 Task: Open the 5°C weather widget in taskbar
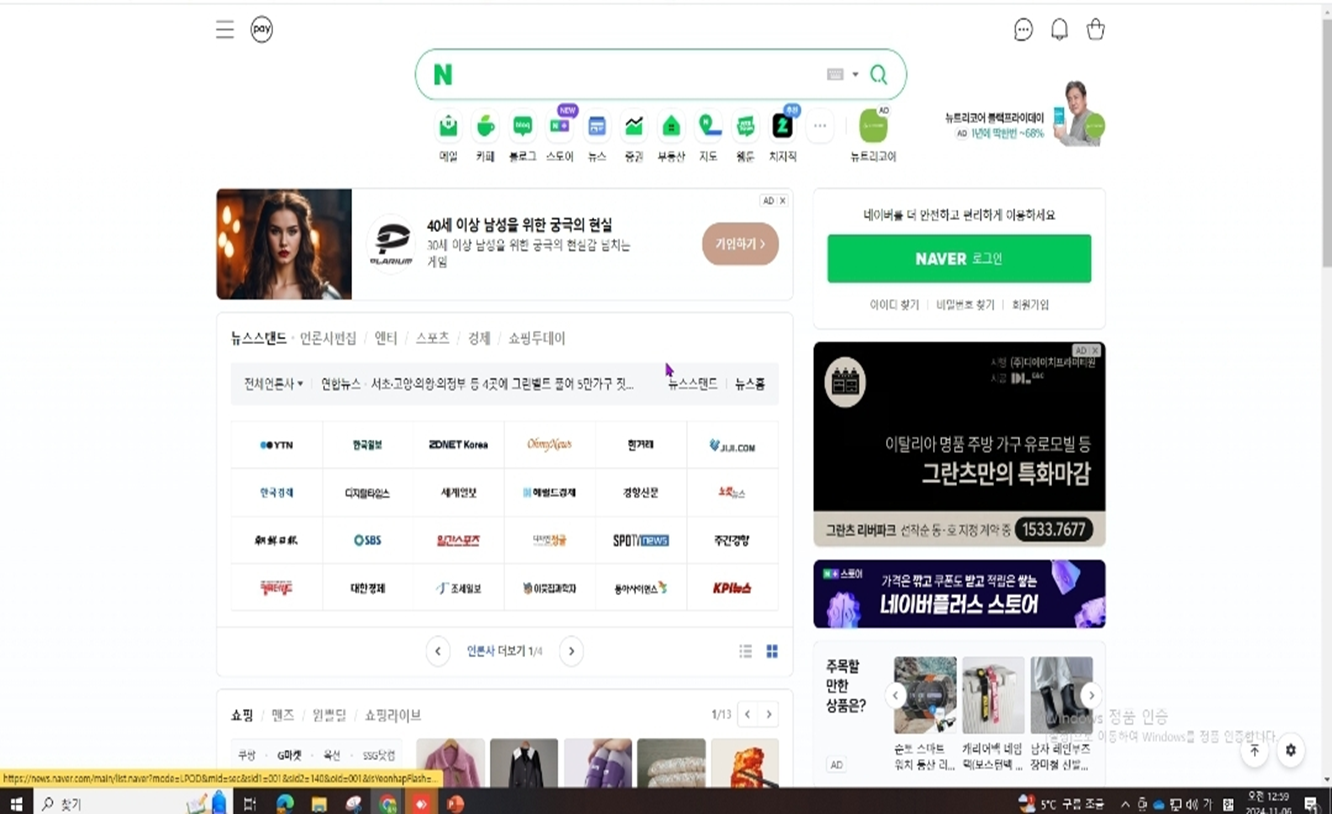1061,804
